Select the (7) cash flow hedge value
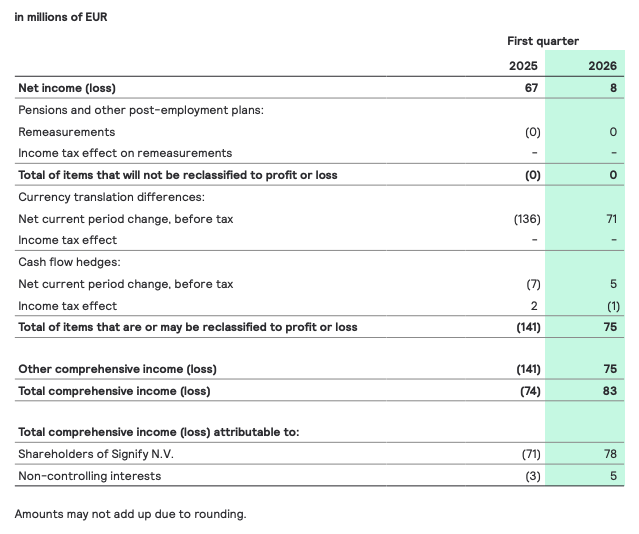This screenshot has width=639, height=534. (532, 284)
